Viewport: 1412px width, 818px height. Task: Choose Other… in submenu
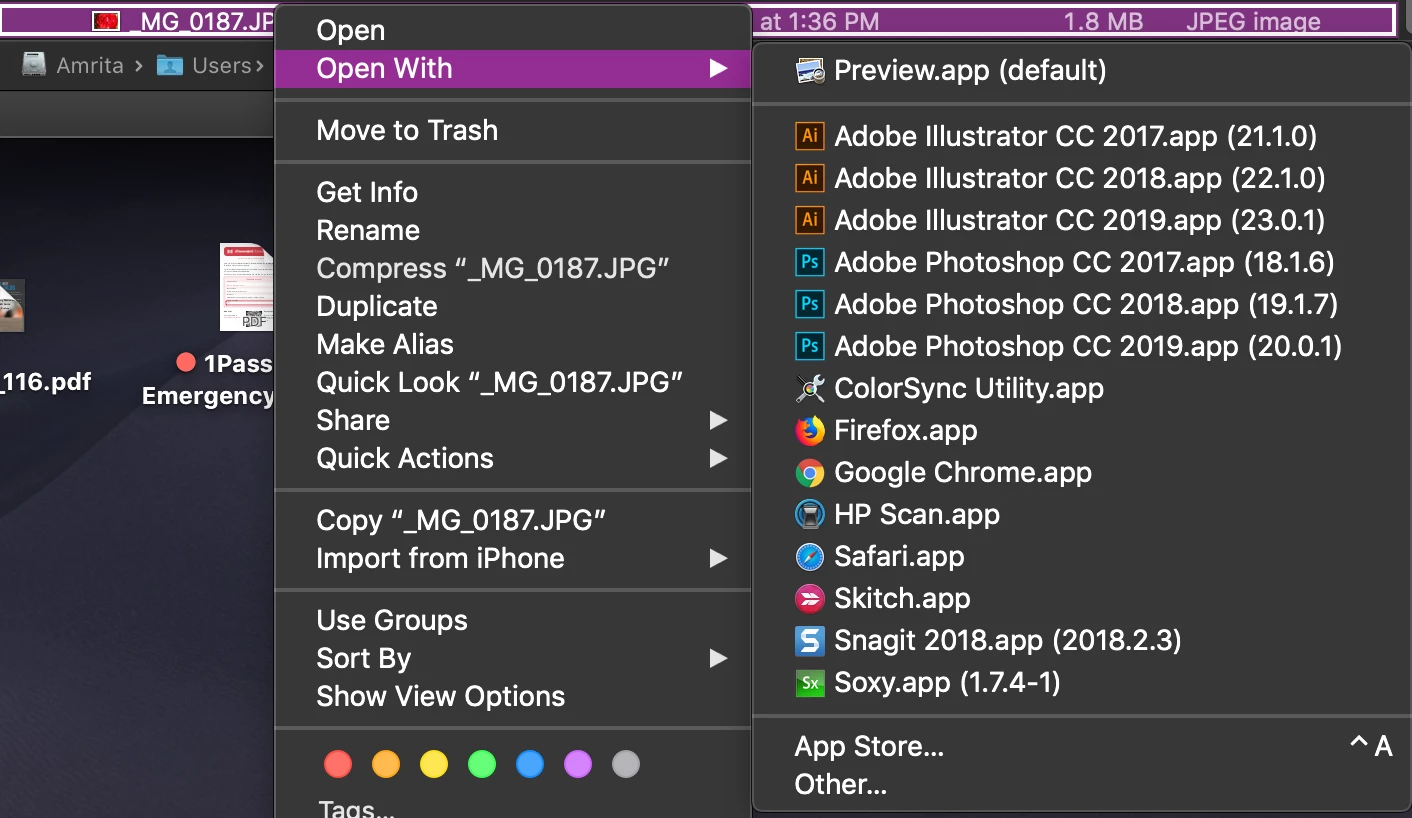point(1083,784)
